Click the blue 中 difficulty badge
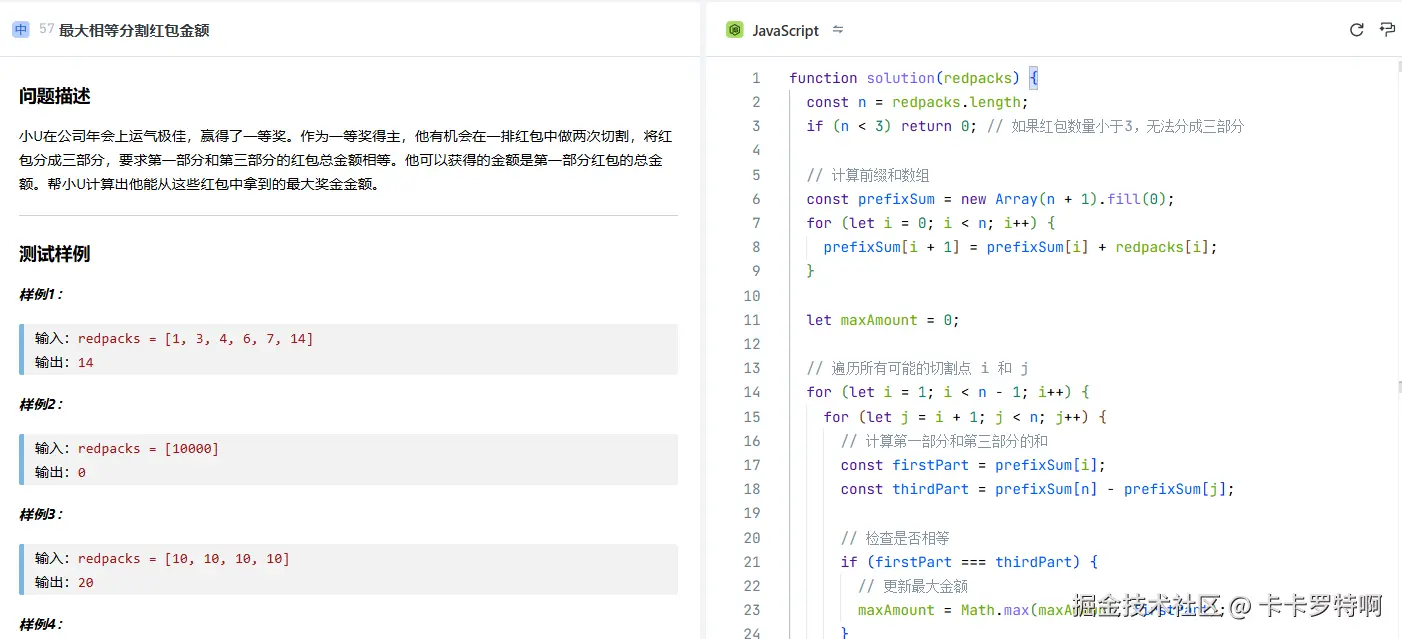 coord(21,30)
